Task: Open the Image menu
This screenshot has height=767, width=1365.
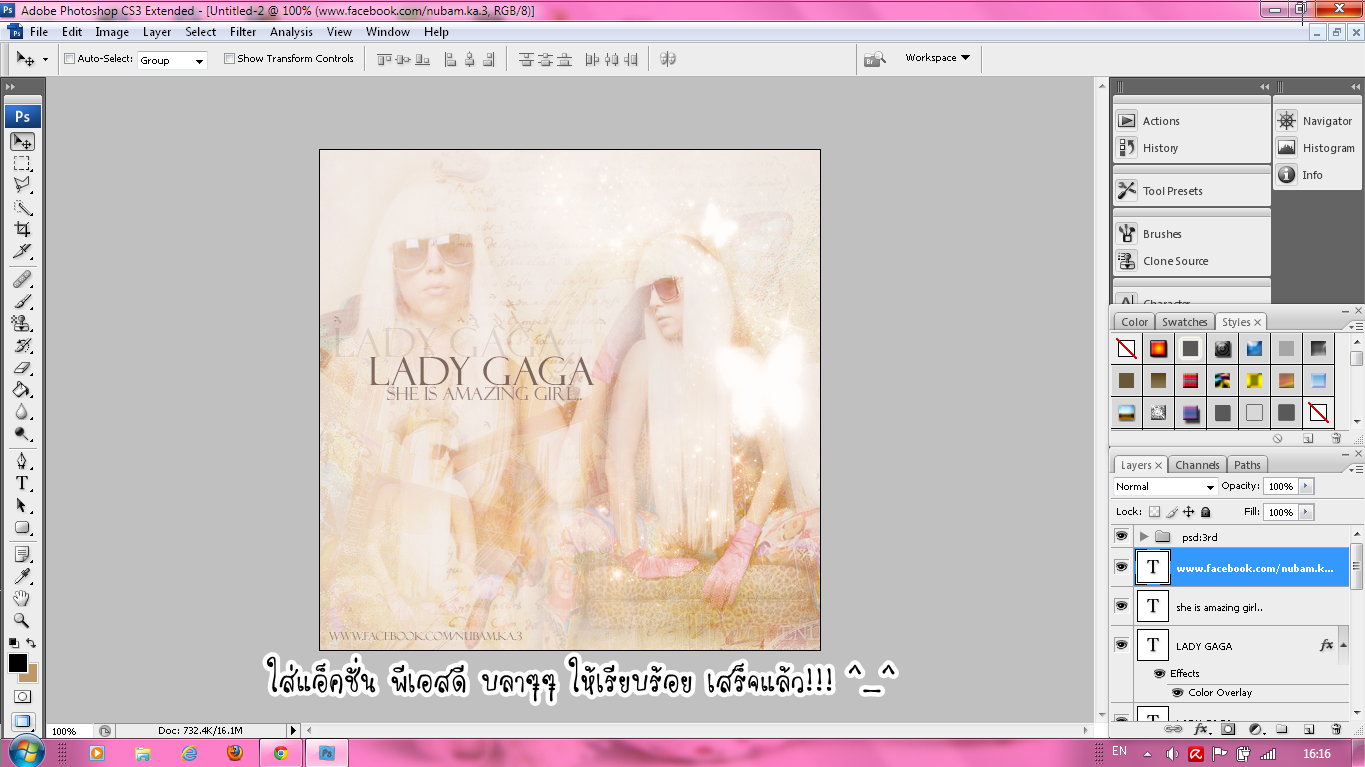Action: tap(112, 32)
